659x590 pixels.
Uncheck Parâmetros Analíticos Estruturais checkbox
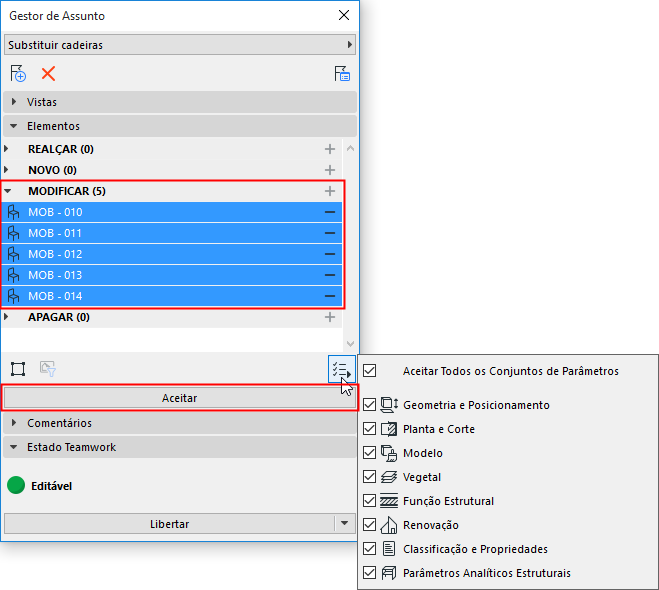pyautogui.click(x=369, y=572)
